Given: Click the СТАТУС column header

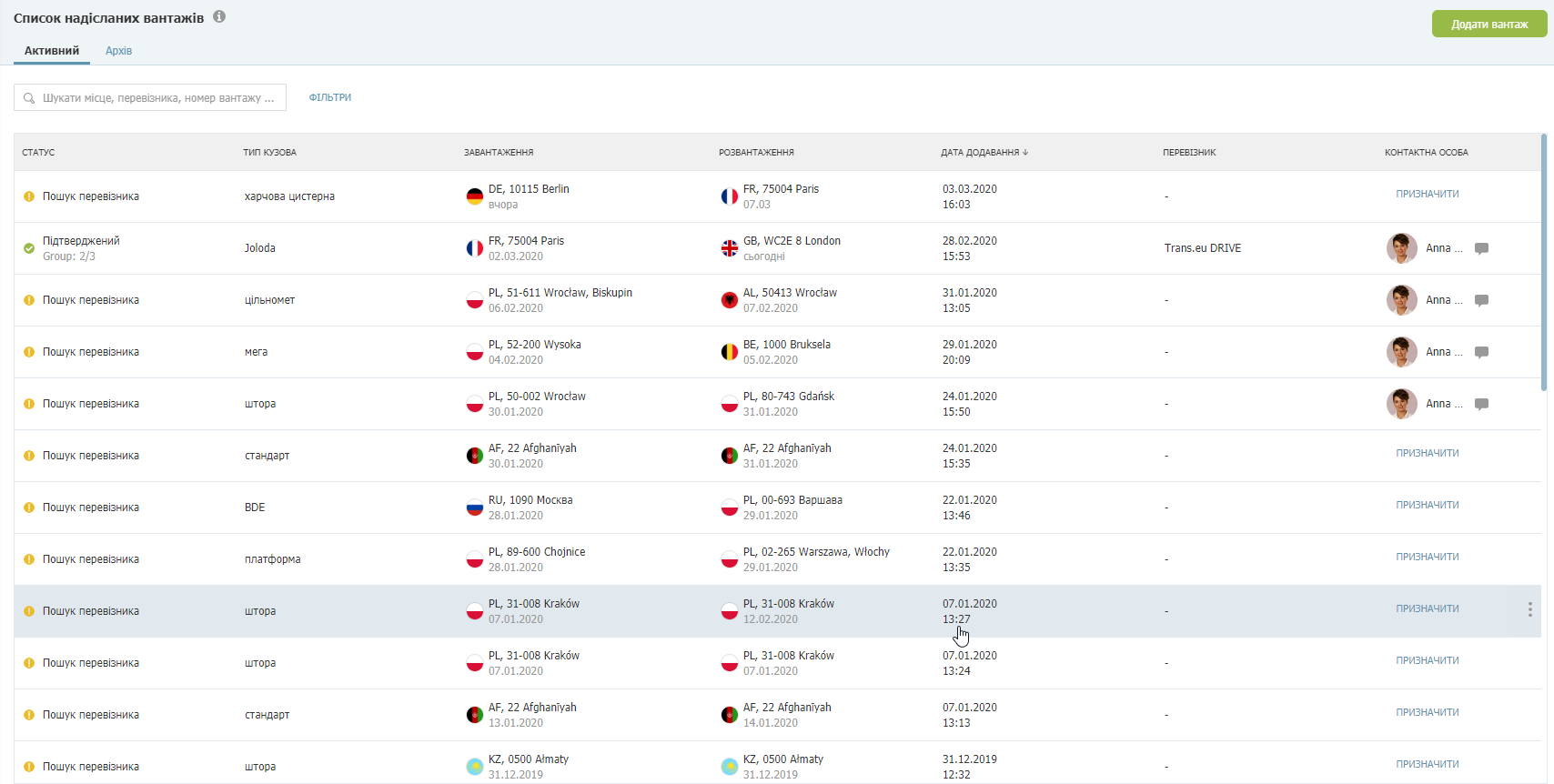Looking at the screenshot, I should pyautogui.click(x=38, y=153).
